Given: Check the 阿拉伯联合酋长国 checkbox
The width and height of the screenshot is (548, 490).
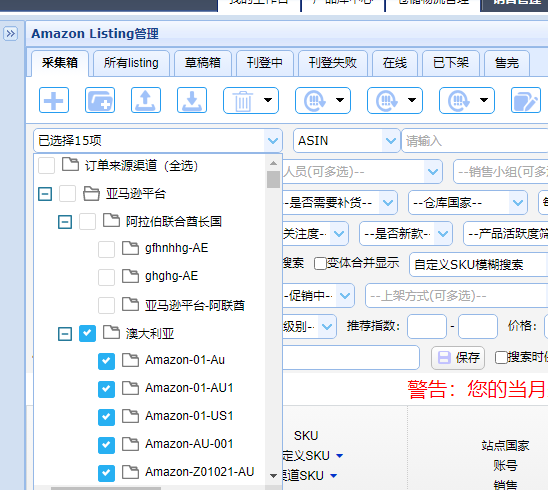Looking at the screenshot, I should pyautogui.click(x=87, y=222).
